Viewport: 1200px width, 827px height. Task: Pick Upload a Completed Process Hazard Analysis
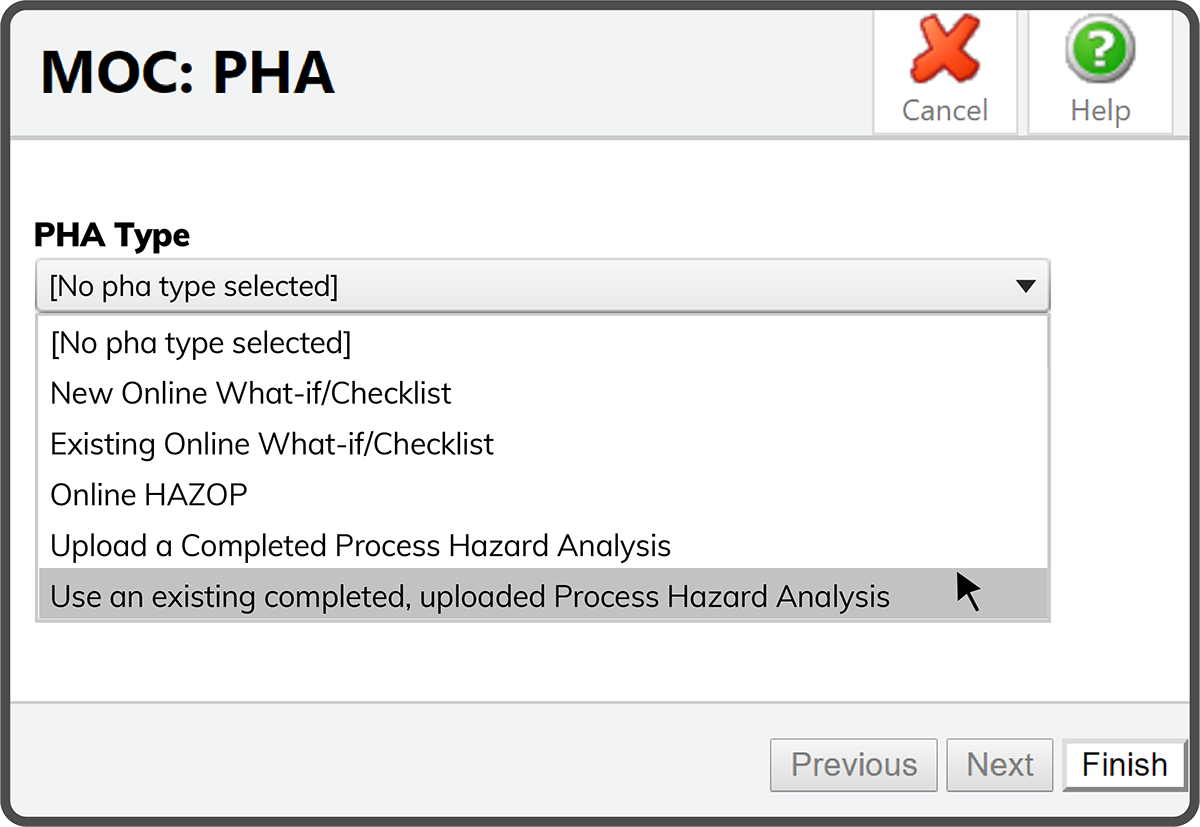(360, 546)
